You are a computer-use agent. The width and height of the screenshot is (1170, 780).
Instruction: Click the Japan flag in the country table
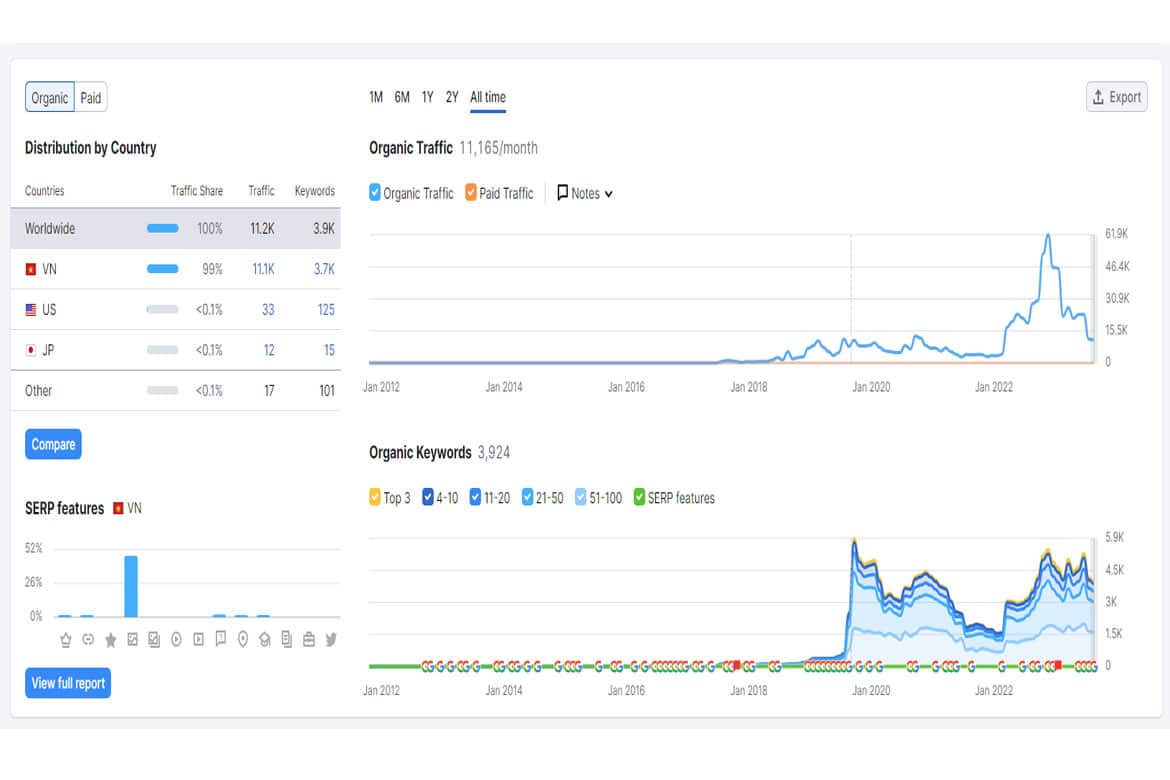coord(31,350)
